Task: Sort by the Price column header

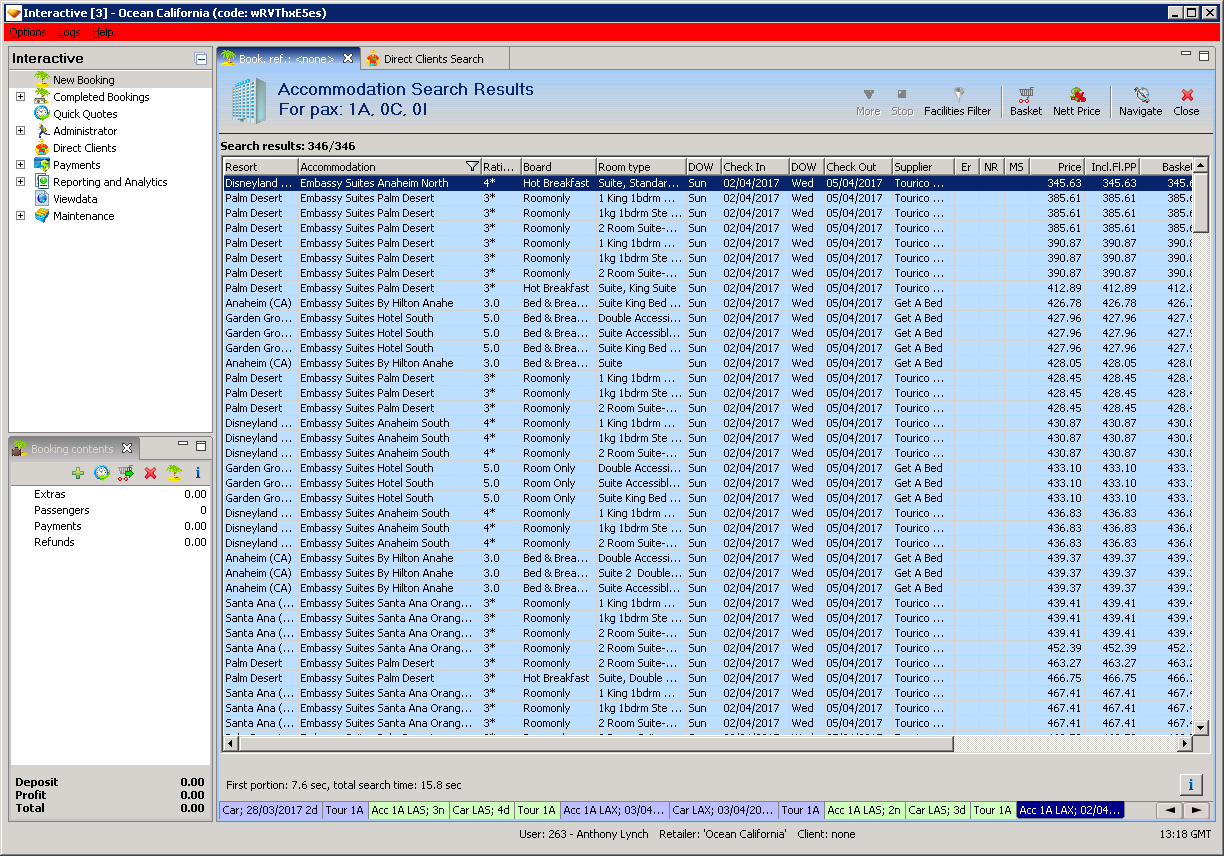Action: tap(1057, 167)
